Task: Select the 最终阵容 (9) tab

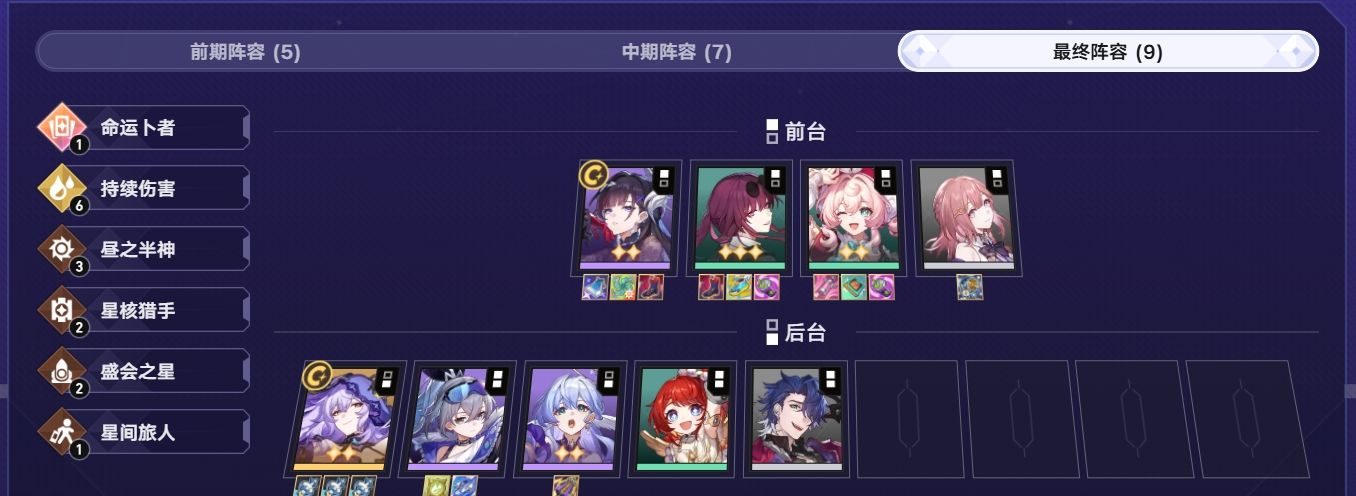Action: point(1108,52)
